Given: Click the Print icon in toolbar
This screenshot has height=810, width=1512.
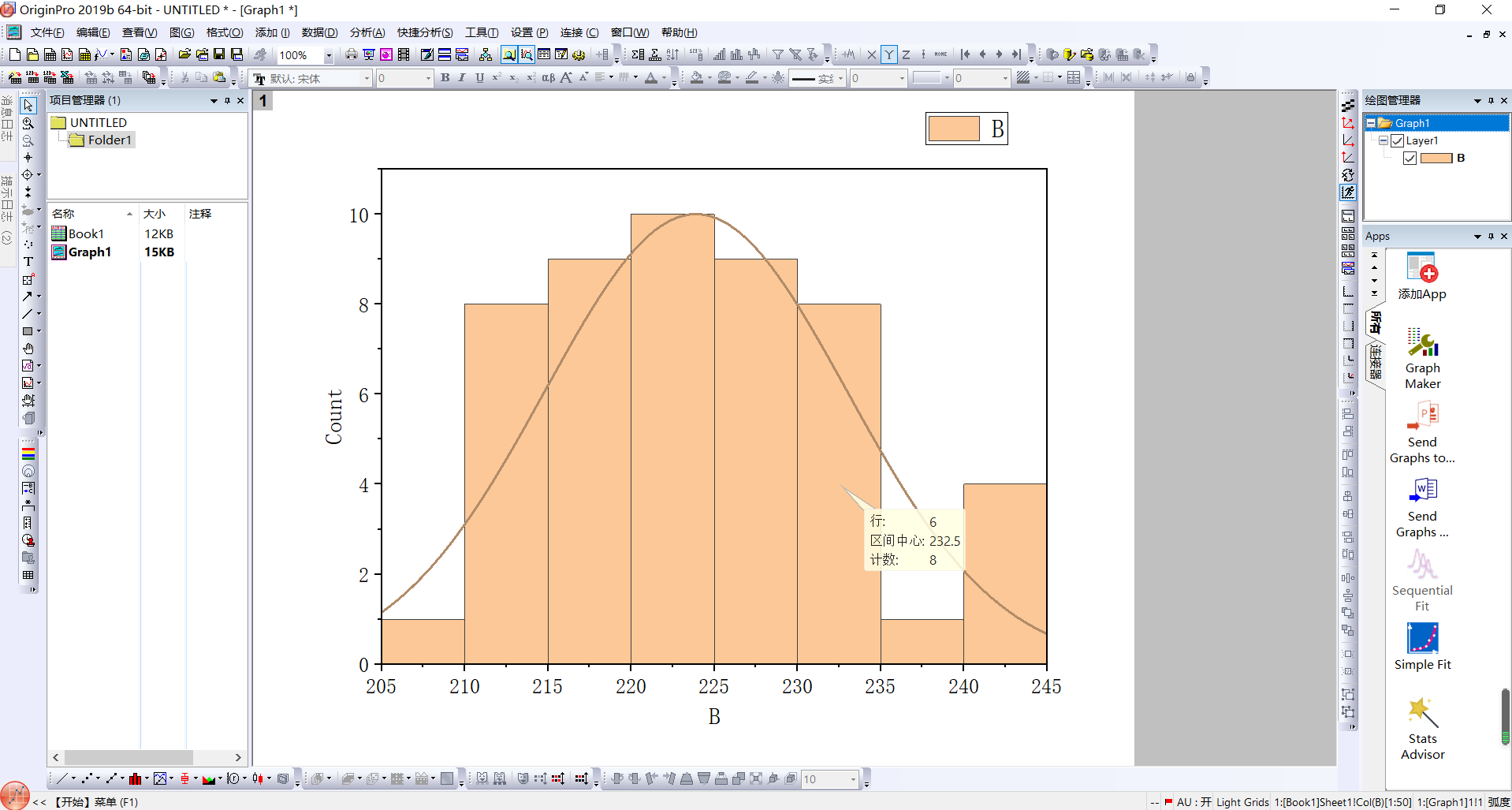Looking at the screenshot, I should [352, 54].
